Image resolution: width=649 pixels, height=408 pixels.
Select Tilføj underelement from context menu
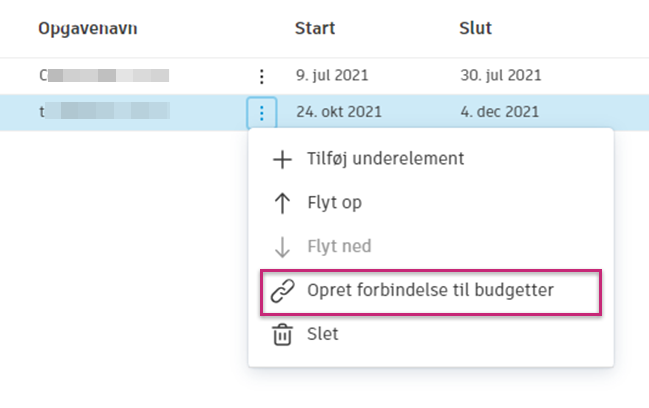386,158
